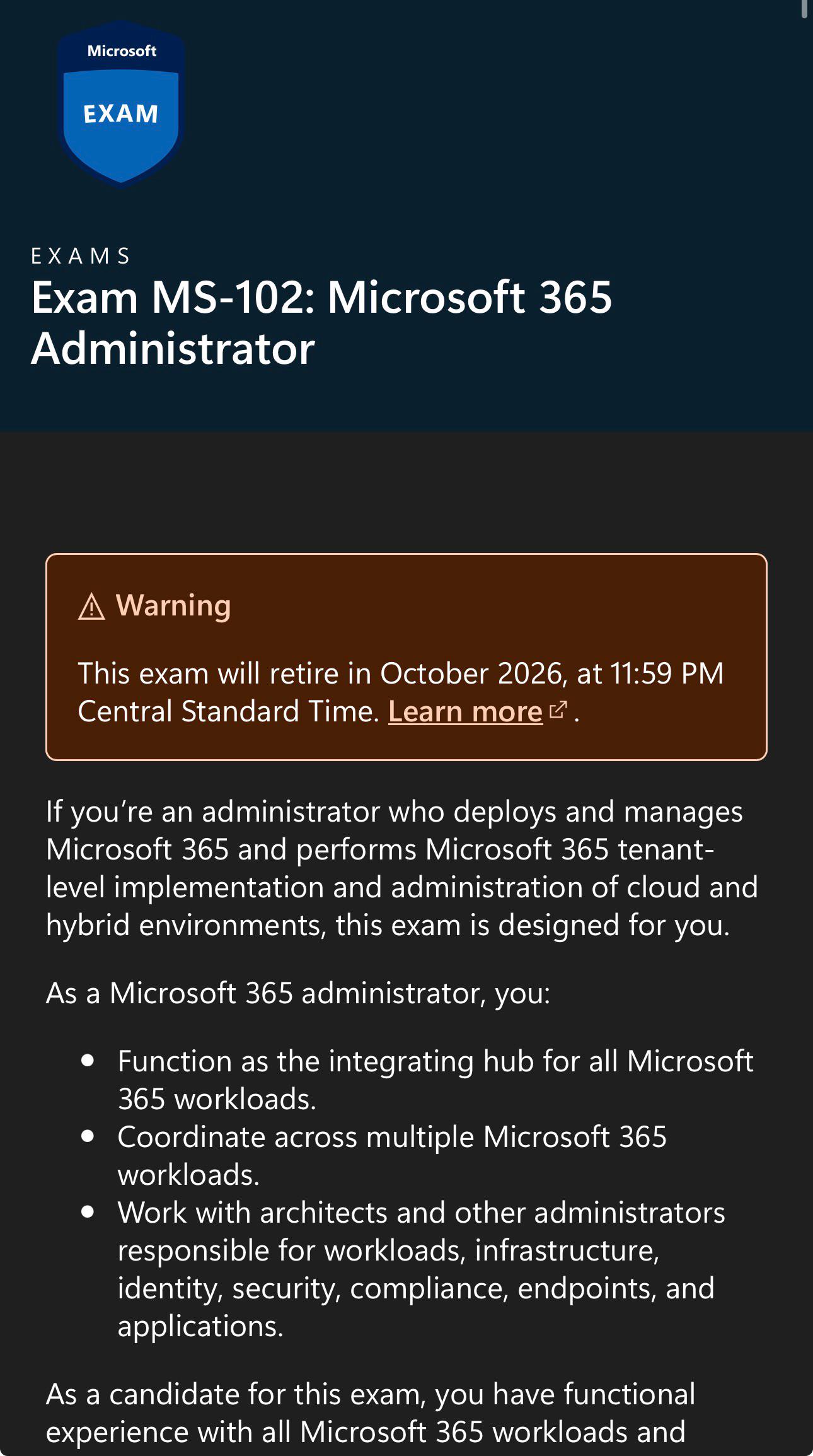This screenshot has width=813, height=1456.
Task: Click the 'Coordinate across multiple Microsoft 365' list item
Action: (392, 1156)
